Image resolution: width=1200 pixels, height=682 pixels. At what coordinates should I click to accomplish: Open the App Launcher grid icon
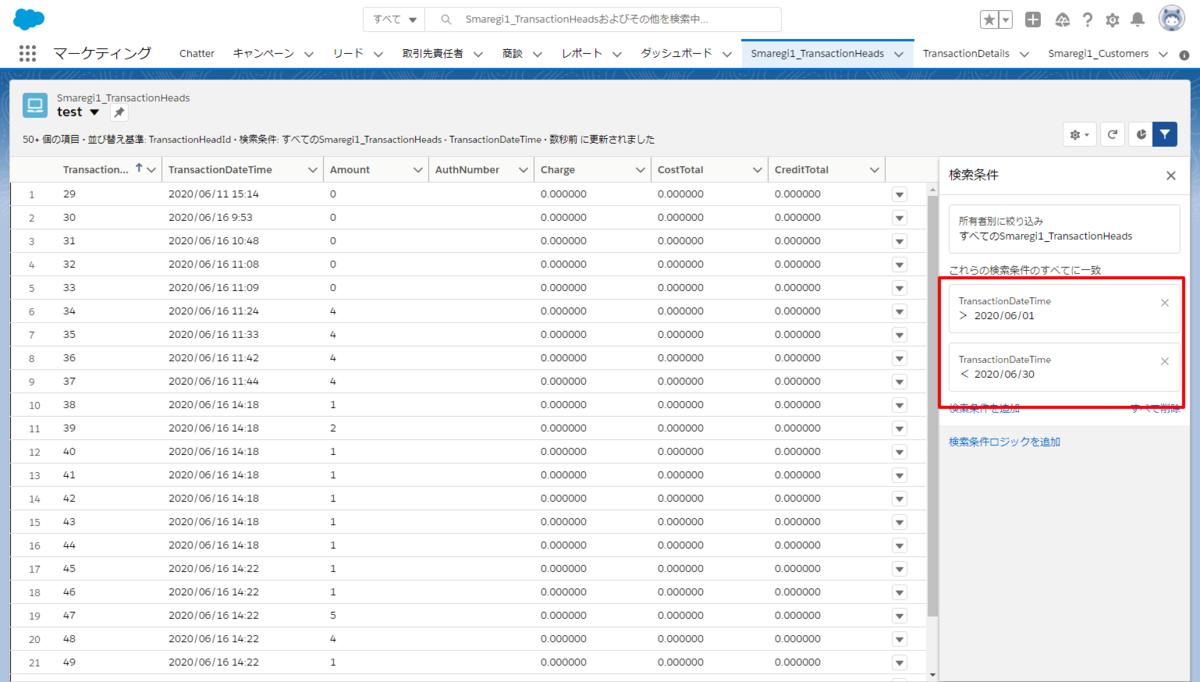[x=28, y=54]
